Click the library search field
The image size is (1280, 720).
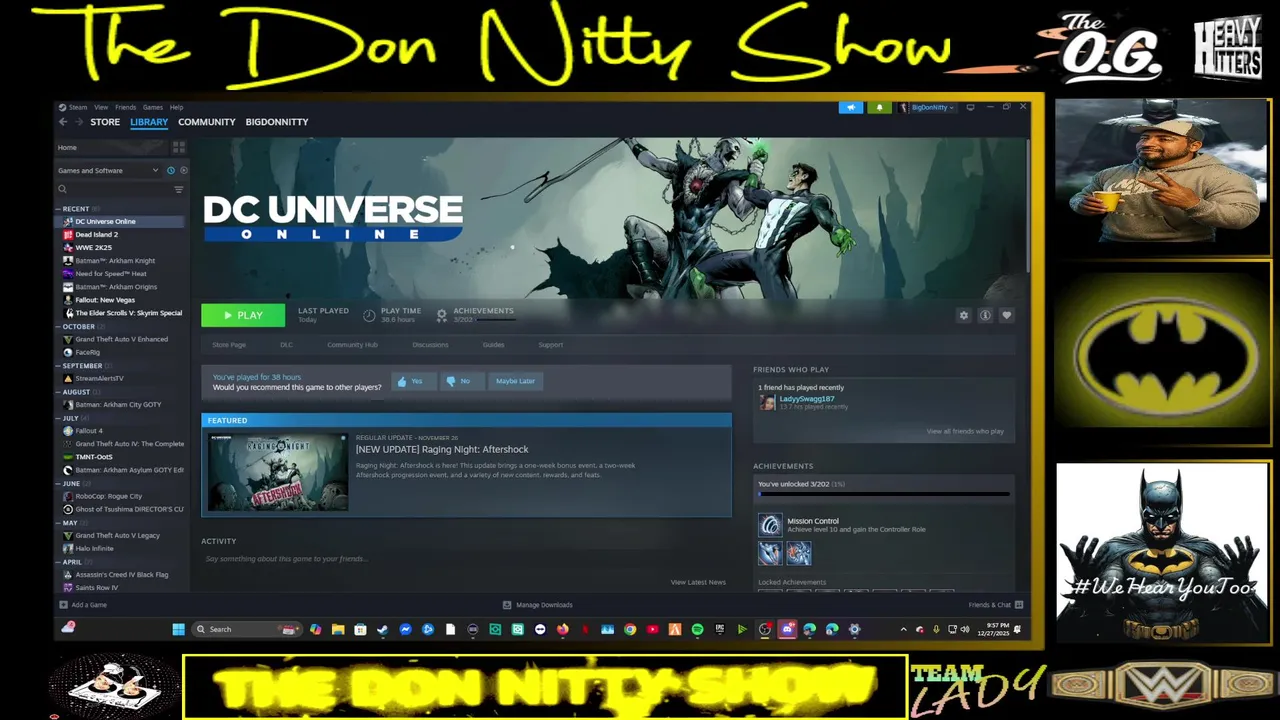pos(114,189)
